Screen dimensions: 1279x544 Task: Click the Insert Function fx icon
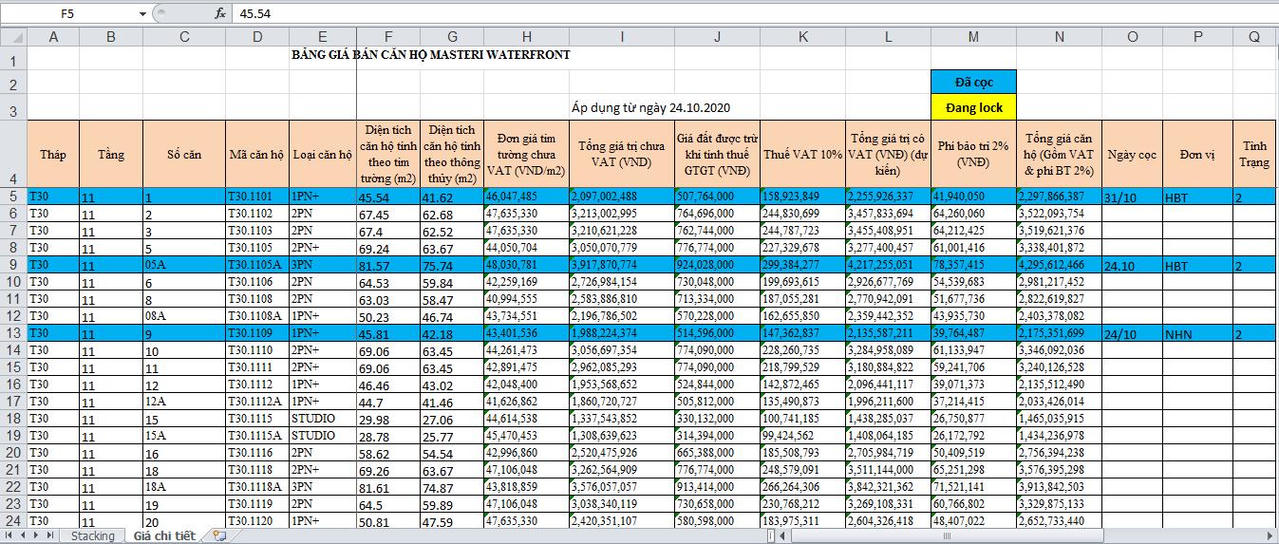220,14
